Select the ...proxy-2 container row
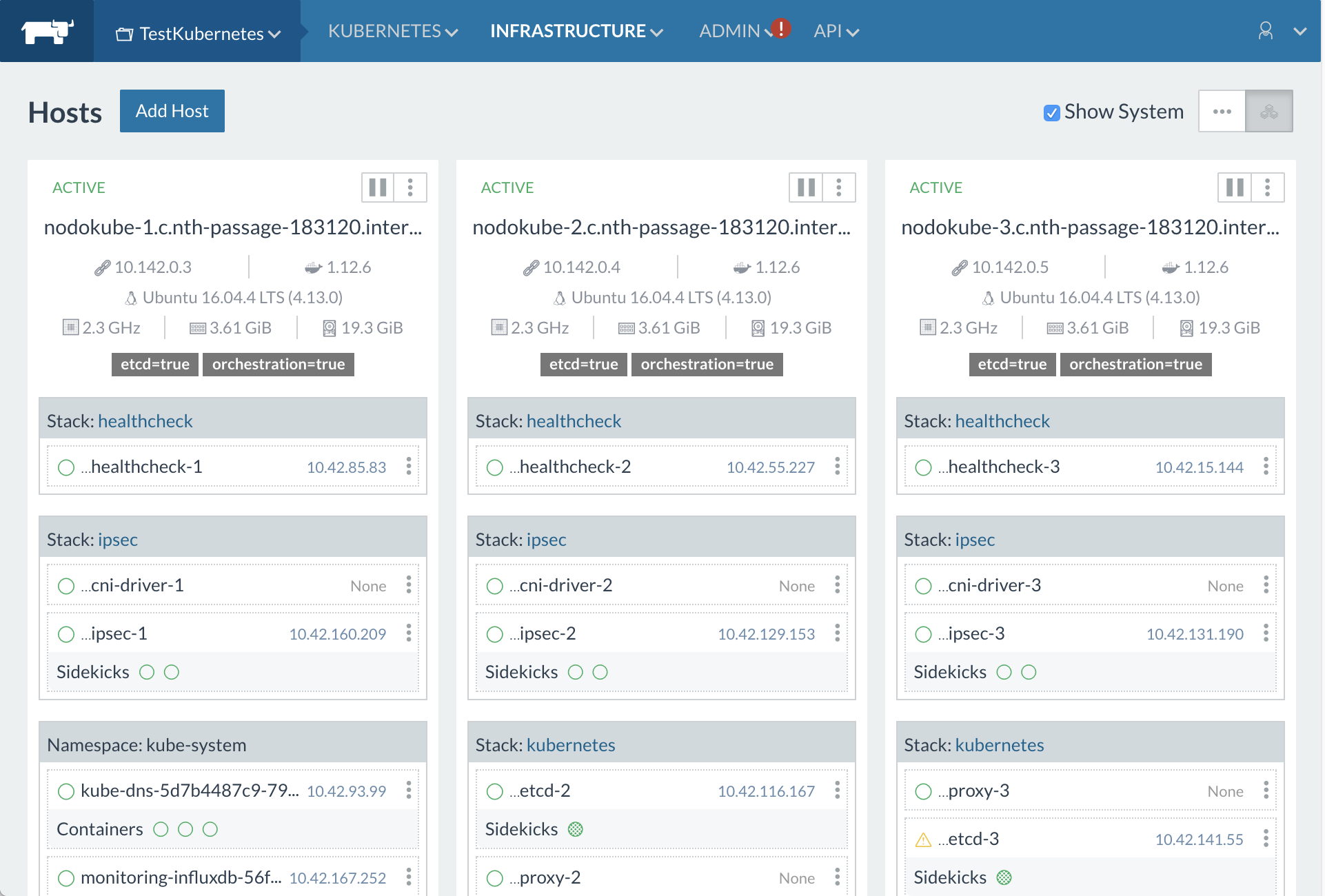Image resolution: width=1325 pixels, height=896 pixels. [x=662, y=877]
